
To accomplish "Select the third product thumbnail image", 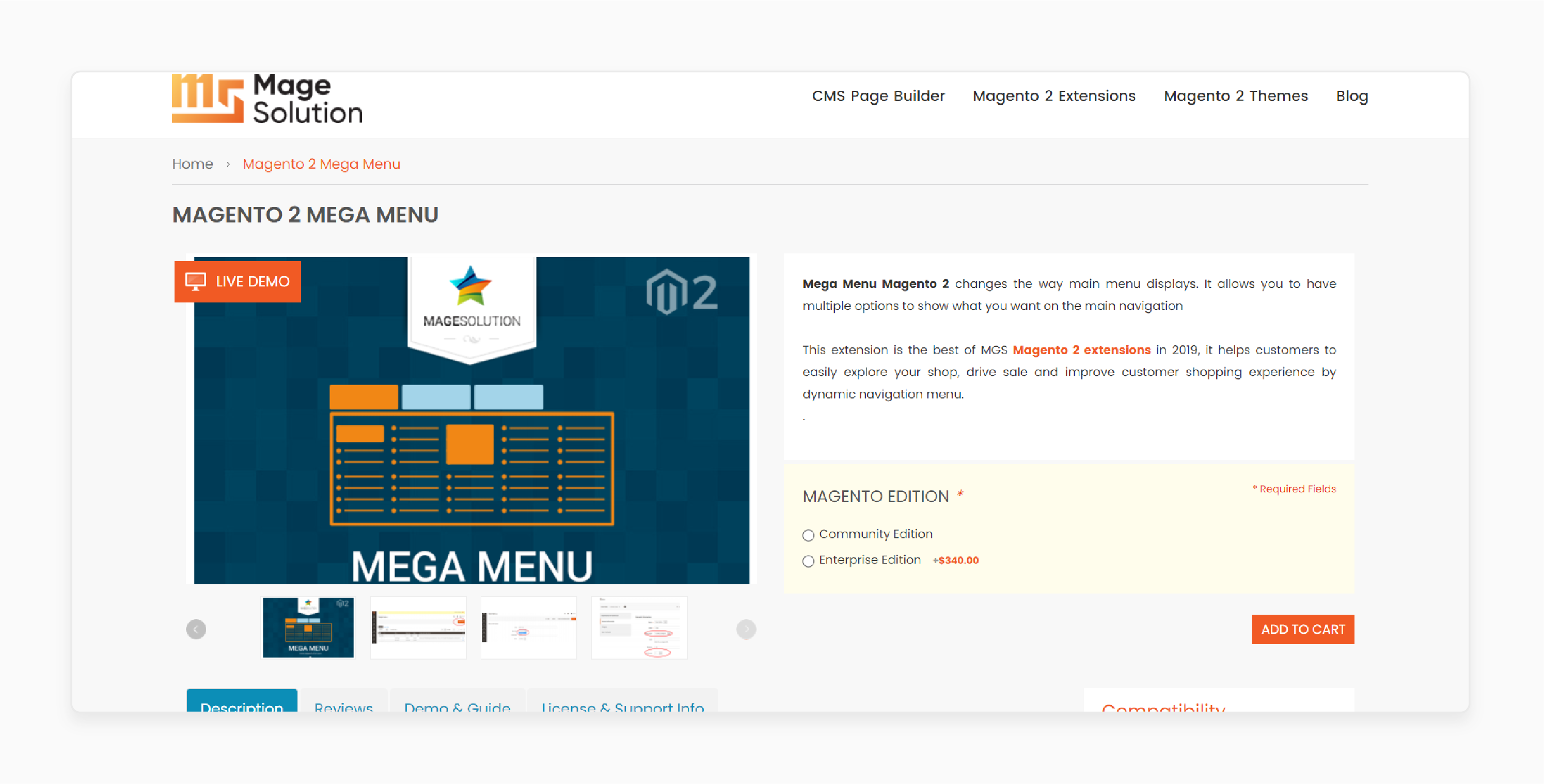I will click(x=528, y=627).
